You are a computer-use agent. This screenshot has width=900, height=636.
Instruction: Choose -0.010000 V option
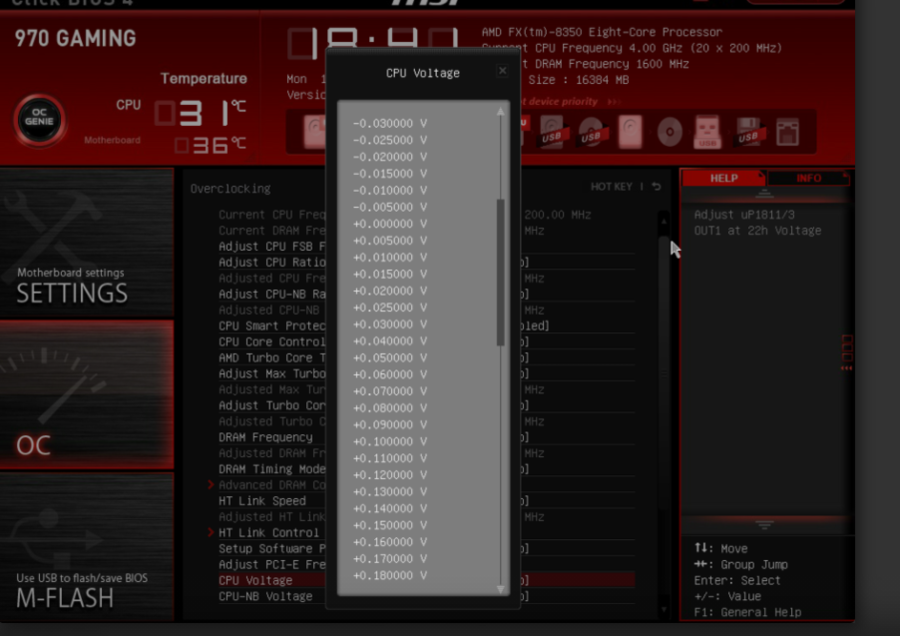pyautogui.click(x=390, y=191)
